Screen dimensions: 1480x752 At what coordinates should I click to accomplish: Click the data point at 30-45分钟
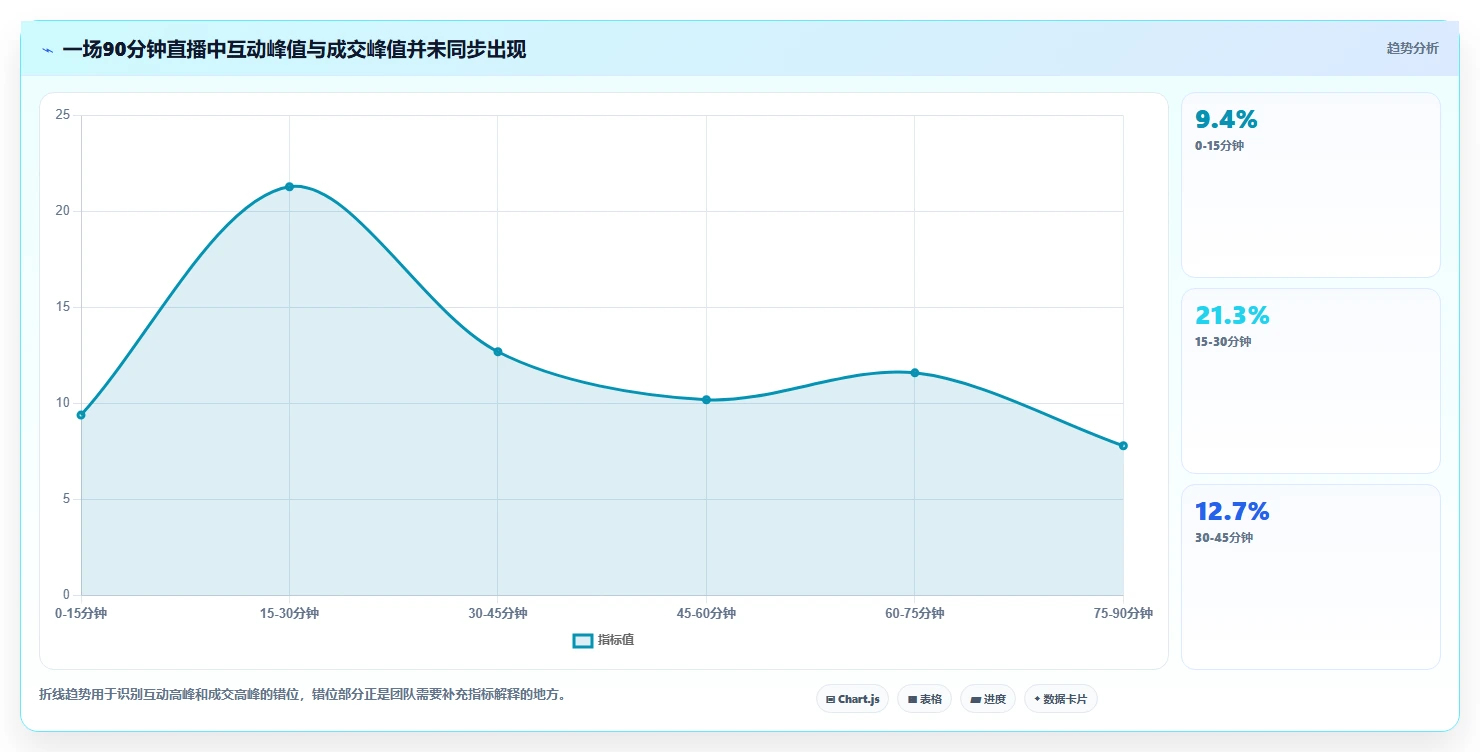497,352
